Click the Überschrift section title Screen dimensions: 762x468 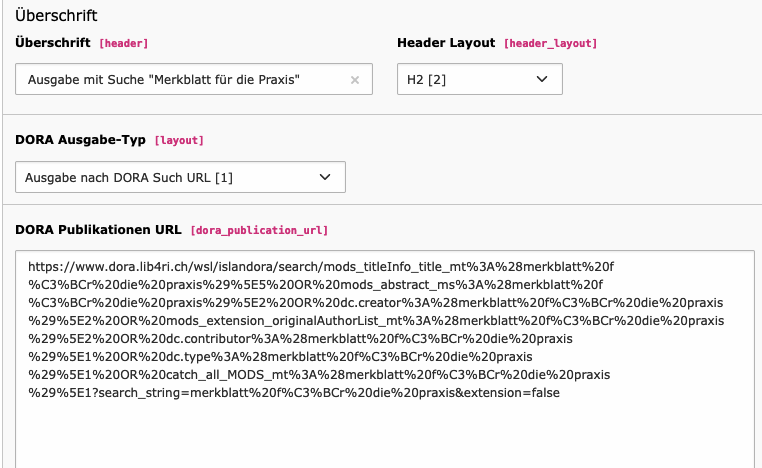click(x=56, y=16)
